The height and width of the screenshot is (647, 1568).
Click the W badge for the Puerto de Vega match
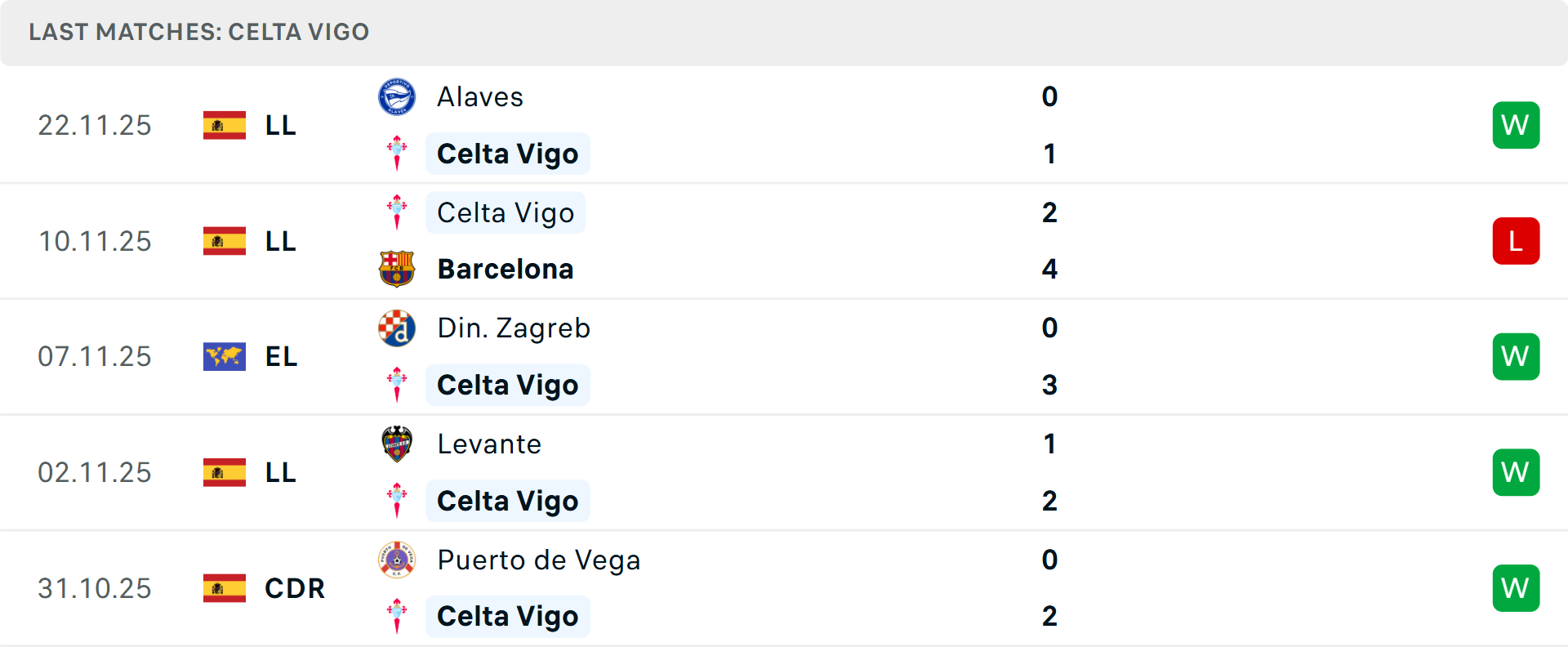(1517, 588)
